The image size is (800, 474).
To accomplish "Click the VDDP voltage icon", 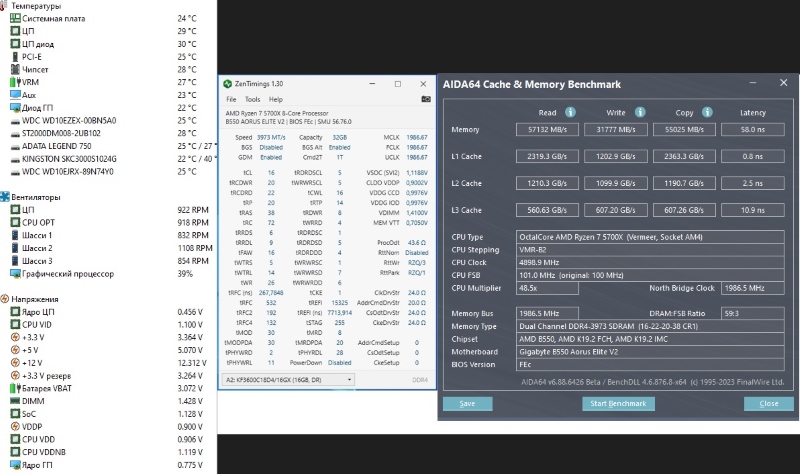I will tap(15, 427).
